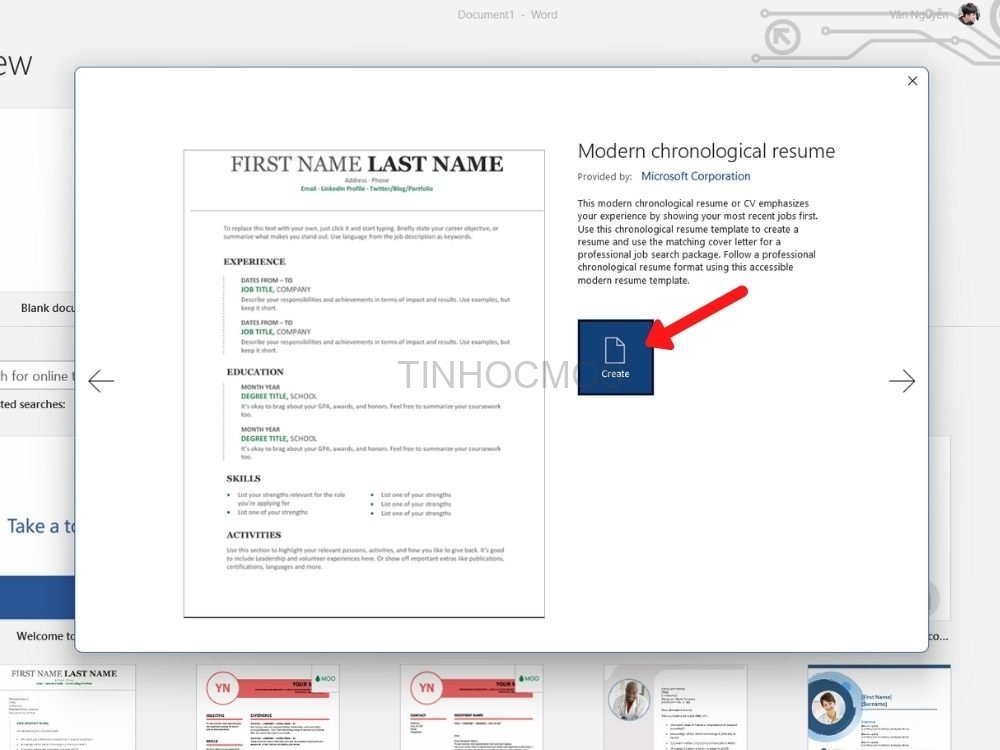This screenshot has height=750, width=1000.
Task: Click the Blank document label
Action: pos(47,308)
